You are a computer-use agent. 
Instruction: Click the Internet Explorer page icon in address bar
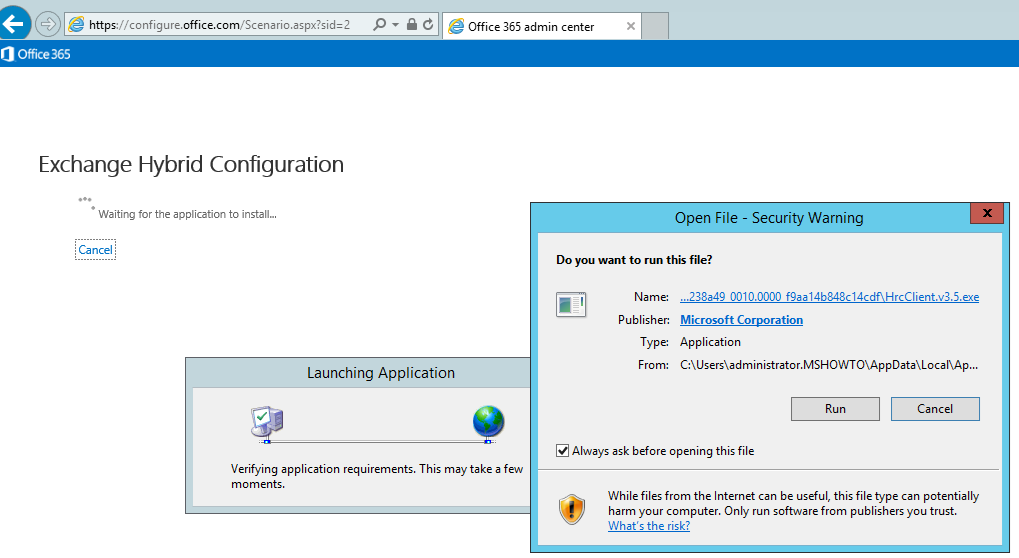click(x=77, y=25)
